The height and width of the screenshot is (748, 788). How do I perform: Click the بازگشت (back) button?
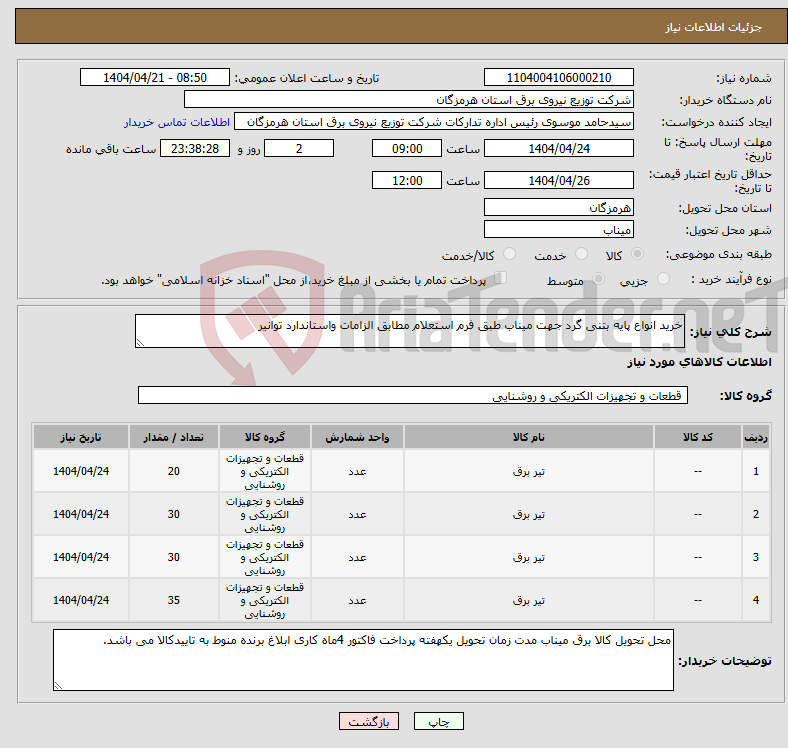(369, 721)
